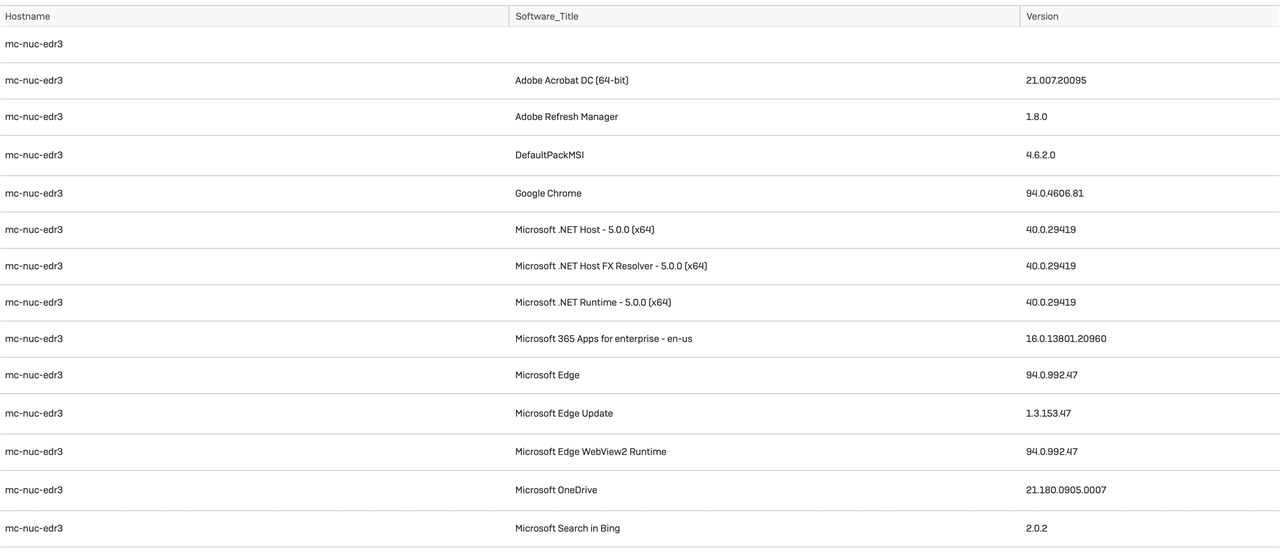The width and height of the screenshot is (1280, 553).
Task: Sort by the Hostname column header
Action: 27,16
